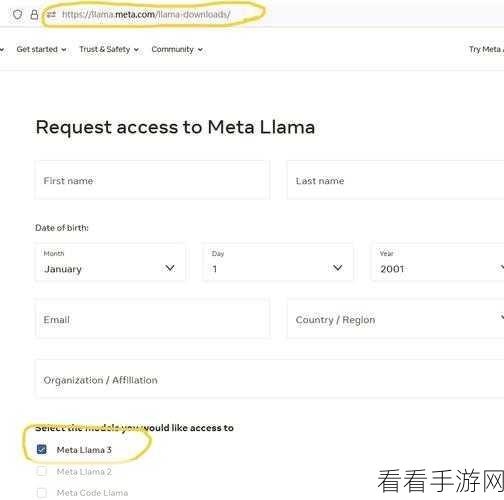
Task: Click the Request access to Meta Llama heading
Action: tap(175, 127)
